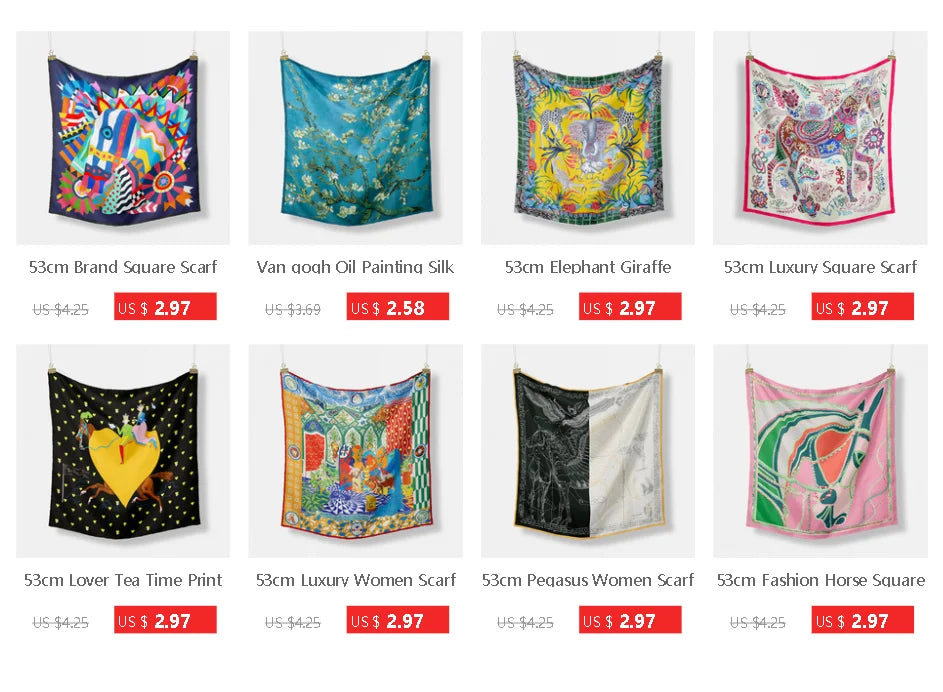Open the black and white Pegasus scarf image
943x692 pixels.
588,451
